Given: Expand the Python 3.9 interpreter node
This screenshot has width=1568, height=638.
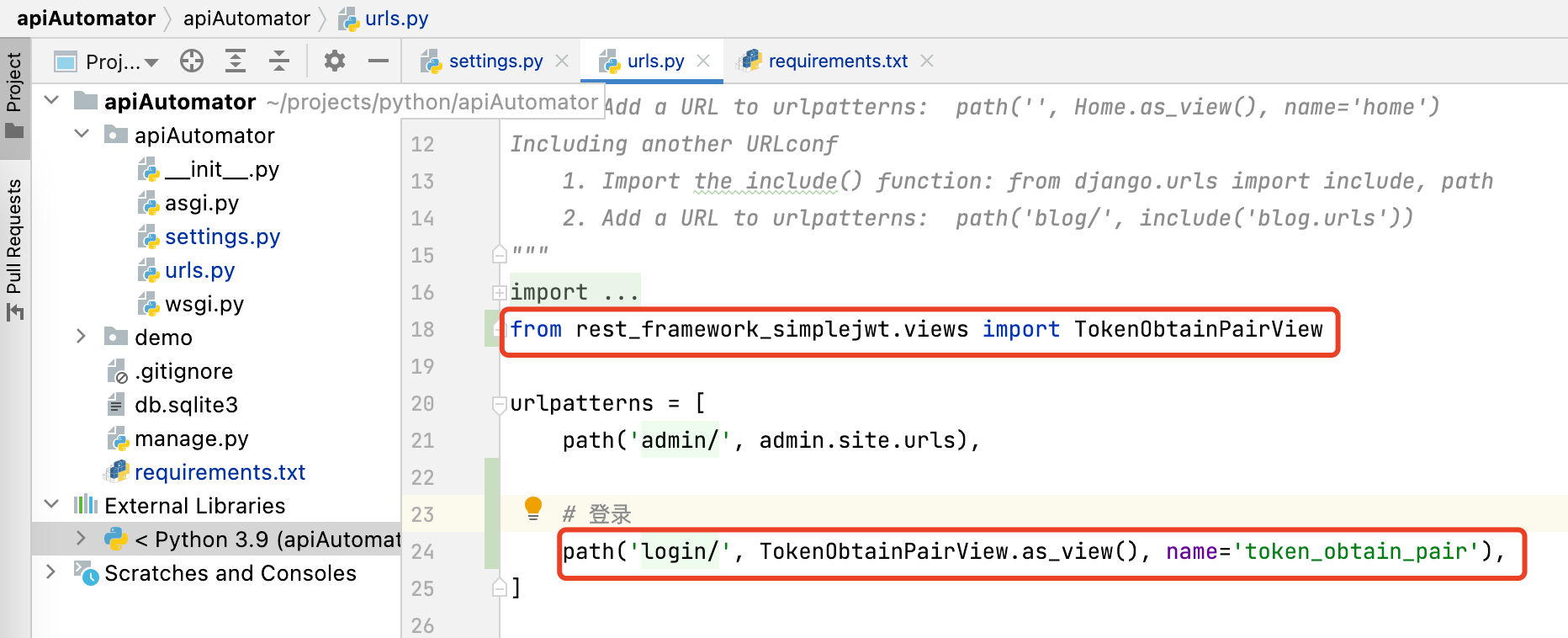Looking at the screenshot, I should [x=82, y=539].
